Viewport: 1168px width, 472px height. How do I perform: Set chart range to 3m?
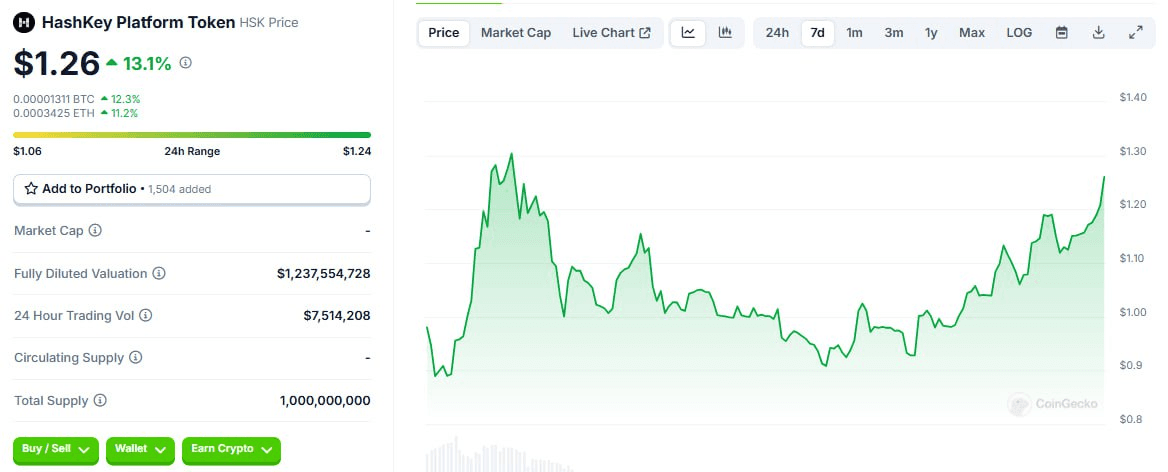pos(894,33)
